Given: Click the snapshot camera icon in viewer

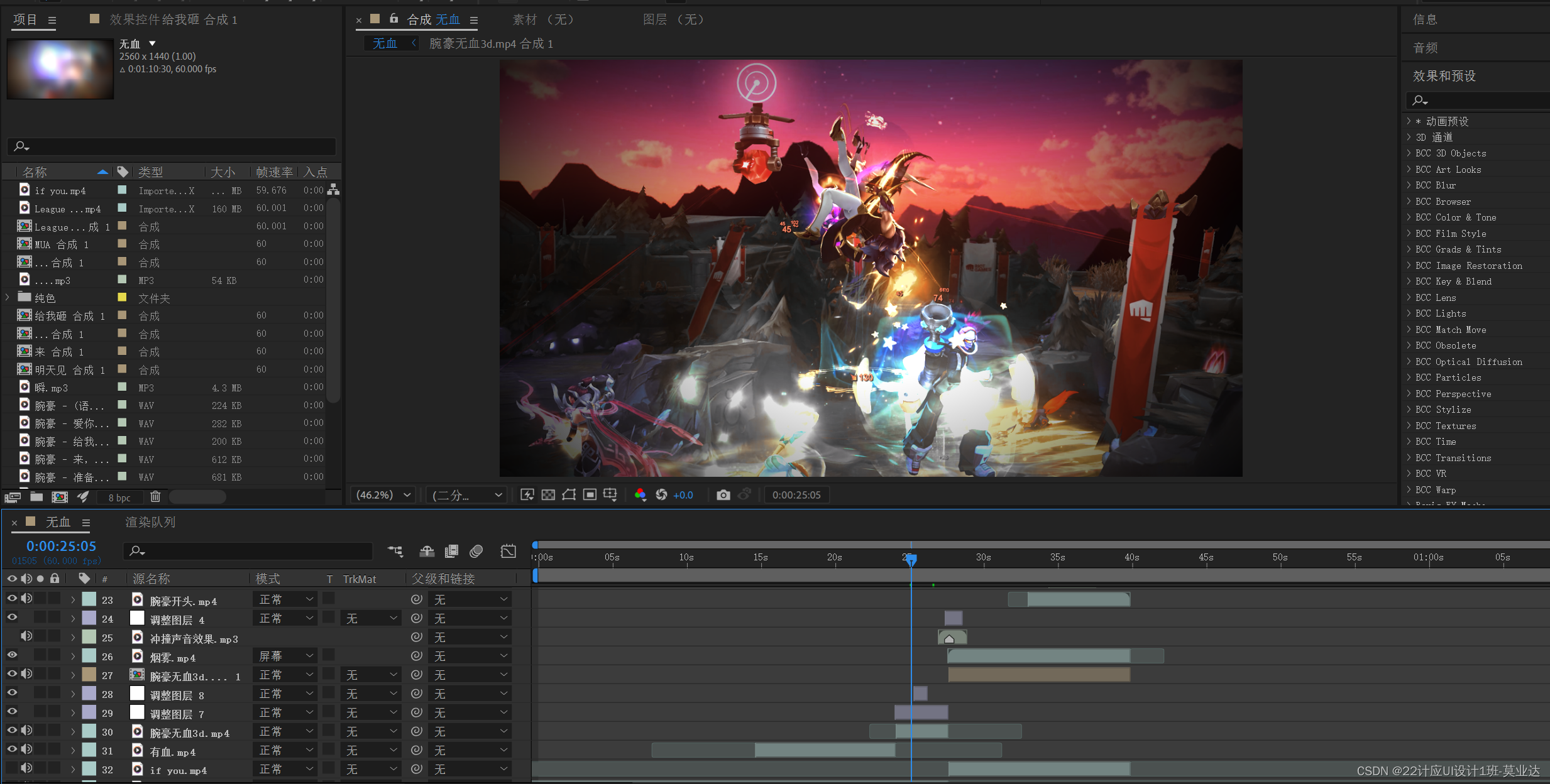Looking at the screenshot, I should [x=723, y=495].
